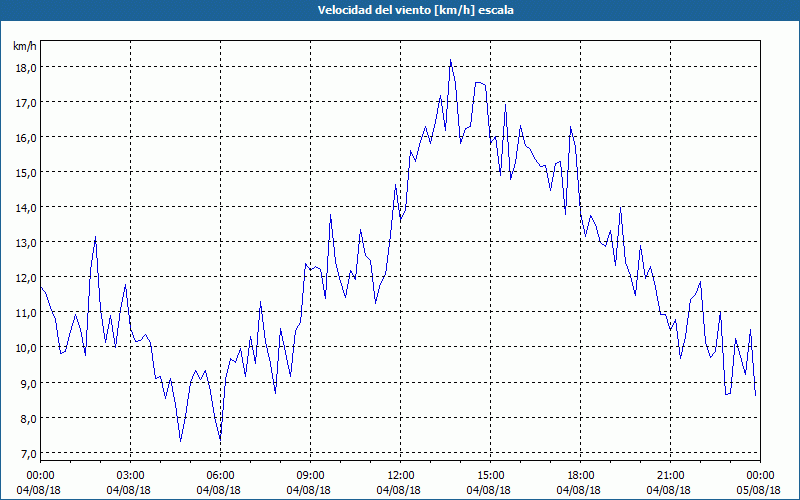Viewport: 800px width, 500px height.
Task: Click the '15:00' time label
Action: (x=491, y=476)
